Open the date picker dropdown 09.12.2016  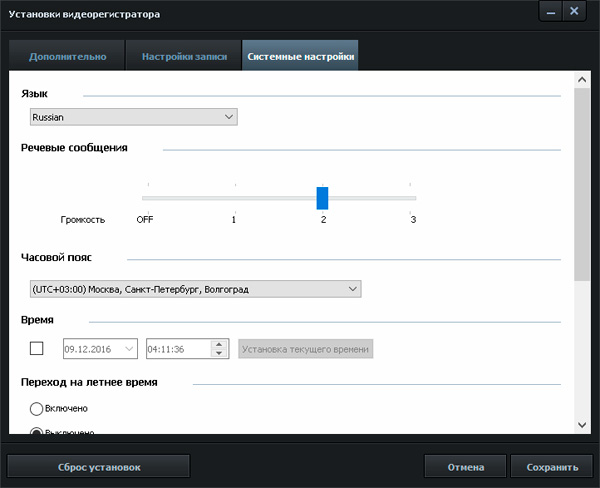point(128,349)
